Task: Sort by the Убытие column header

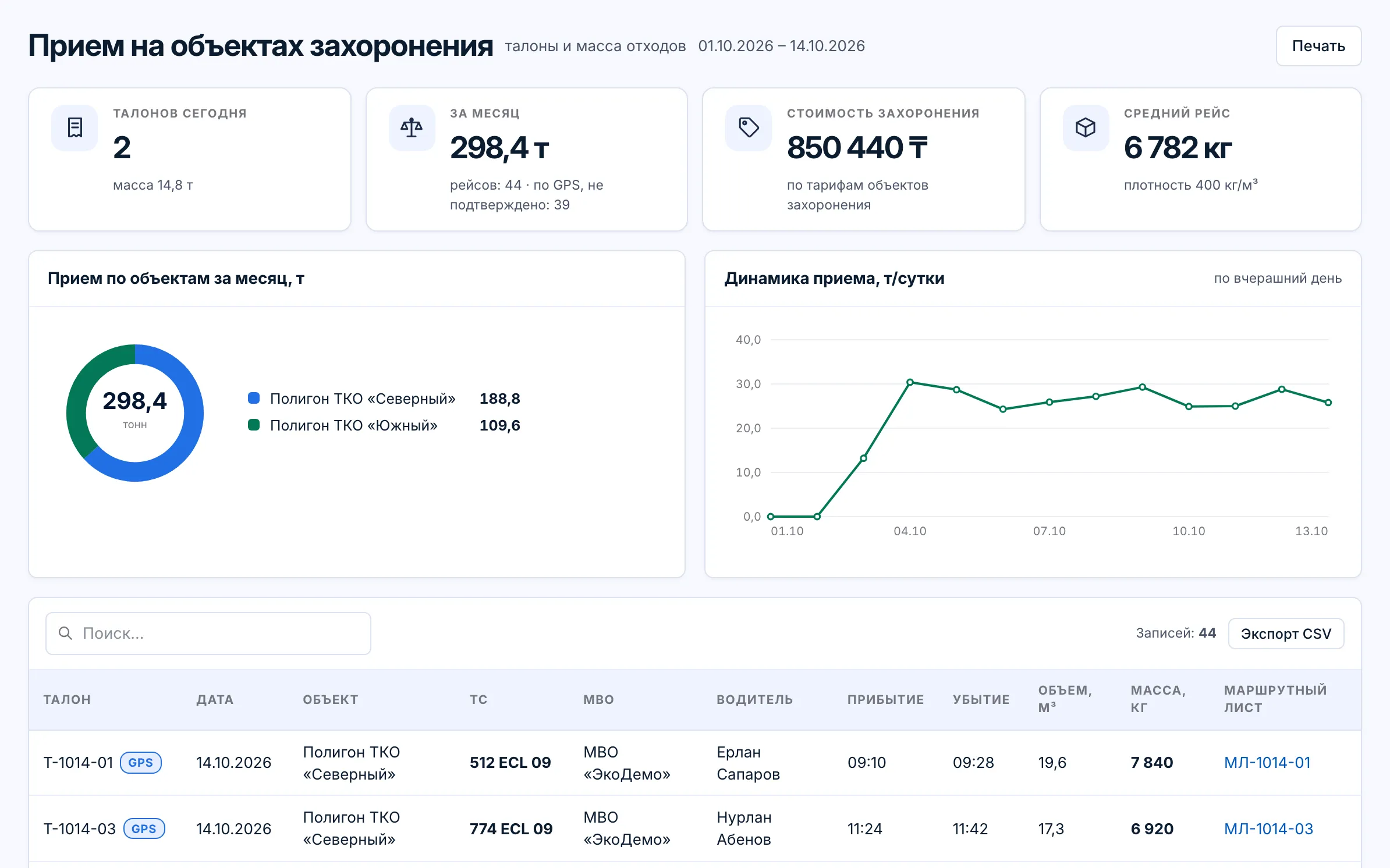Action: pos(981,699)
